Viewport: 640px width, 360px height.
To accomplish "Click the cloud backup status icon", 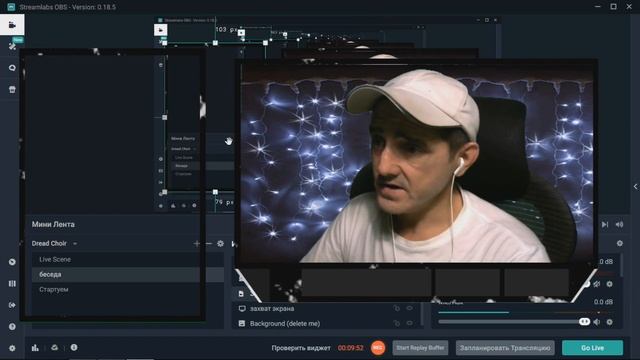I will tap(54, 348).
